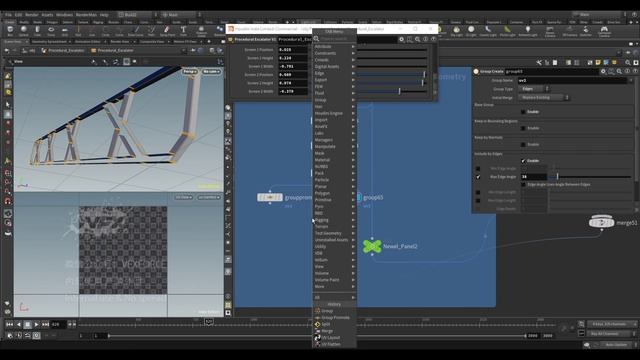The width and height of the screenshot is (640, 360).
Task: Choose UV Flatten from history list
Action: (x=334, y=344)
